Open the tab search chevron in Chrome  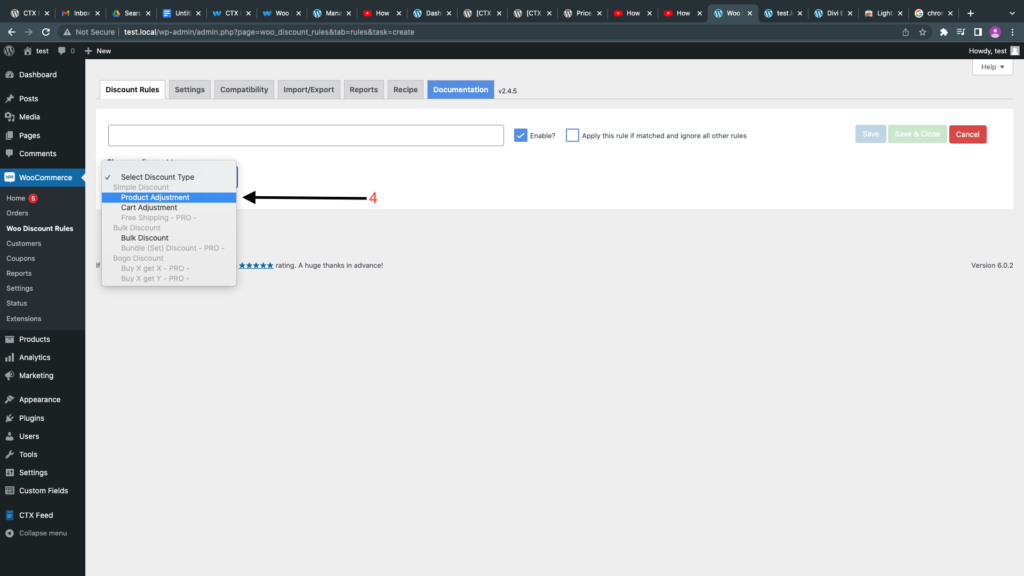coord(1012,13)
